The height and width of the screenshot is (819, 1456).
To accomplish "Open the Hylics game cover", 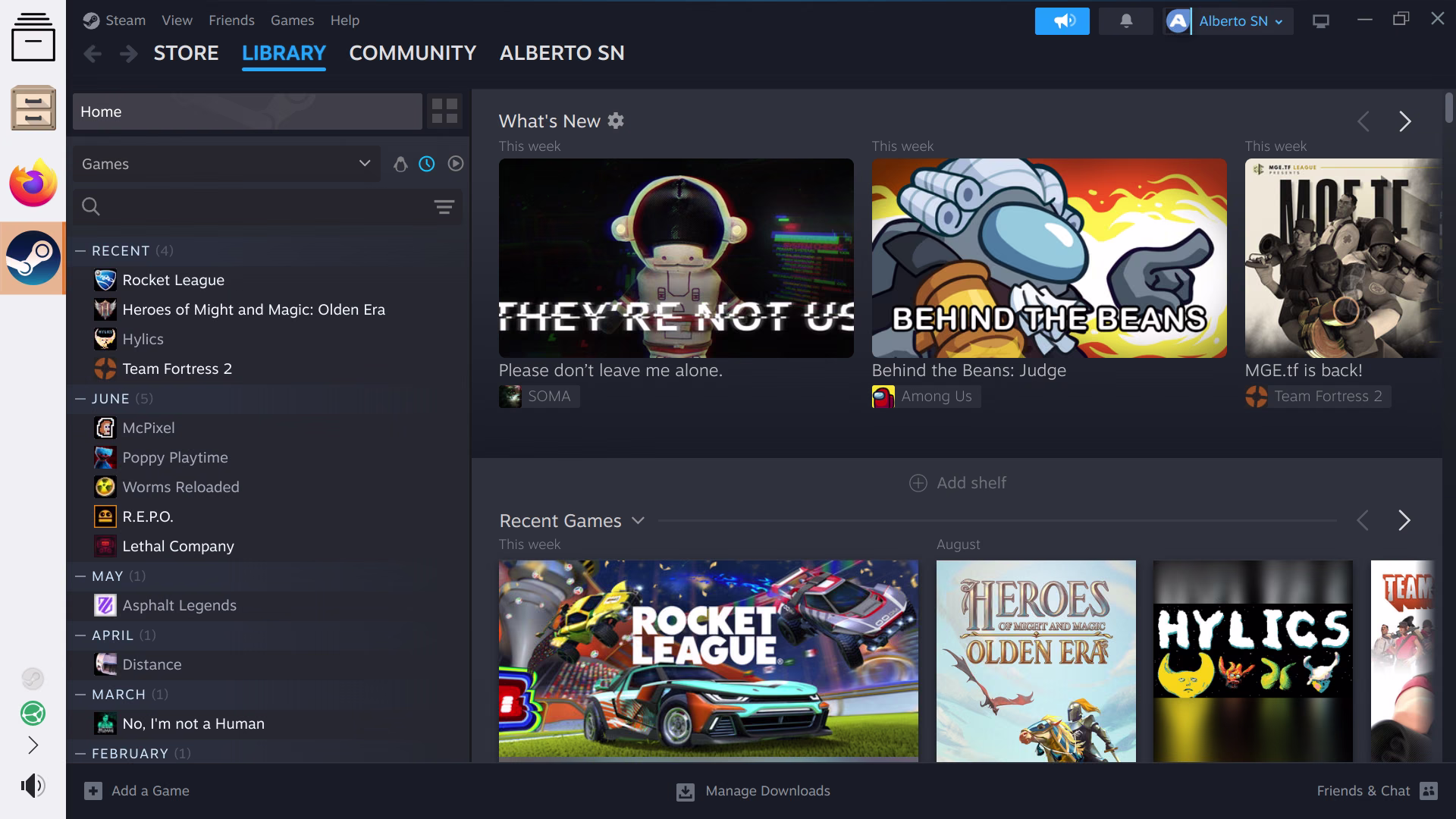I will pos(1253,661).
